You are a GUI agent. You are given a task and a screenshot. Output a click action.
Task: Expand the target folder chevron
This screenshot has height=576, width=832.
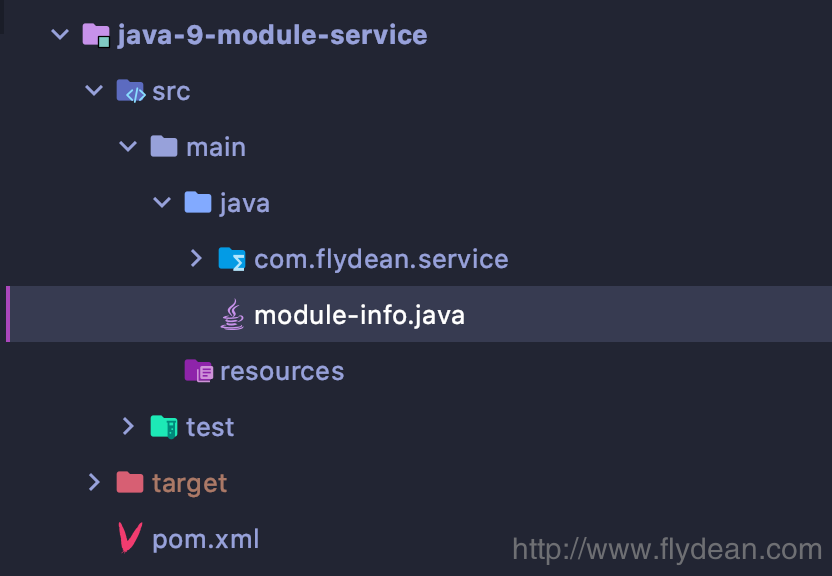(94, 484)
